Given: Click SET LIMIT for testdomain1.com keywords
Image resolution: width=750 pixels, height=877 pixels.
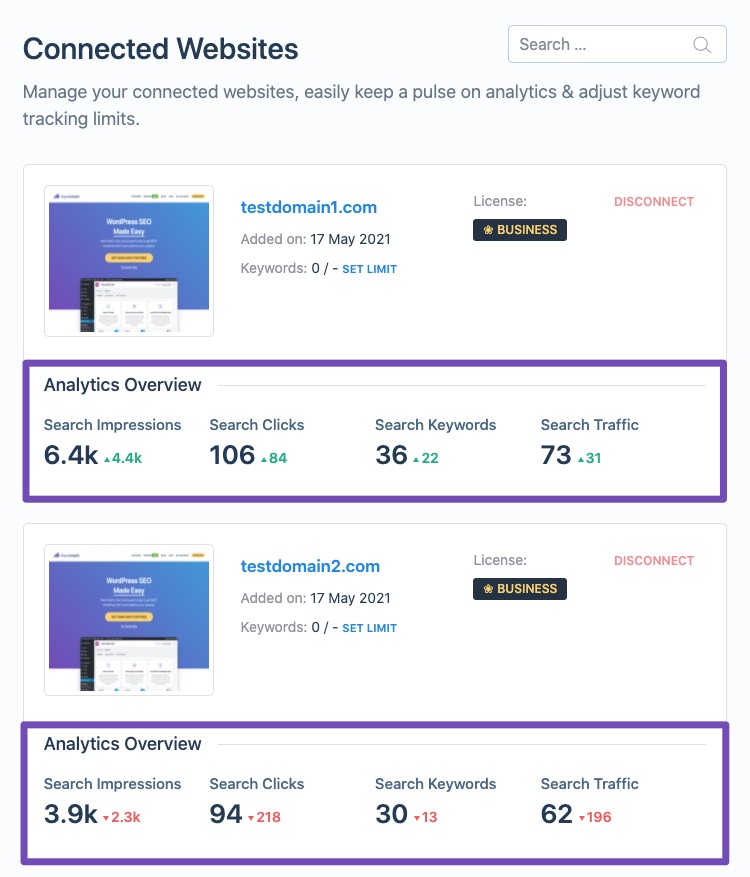Looking at the screenshot, I should pos(369,270).
